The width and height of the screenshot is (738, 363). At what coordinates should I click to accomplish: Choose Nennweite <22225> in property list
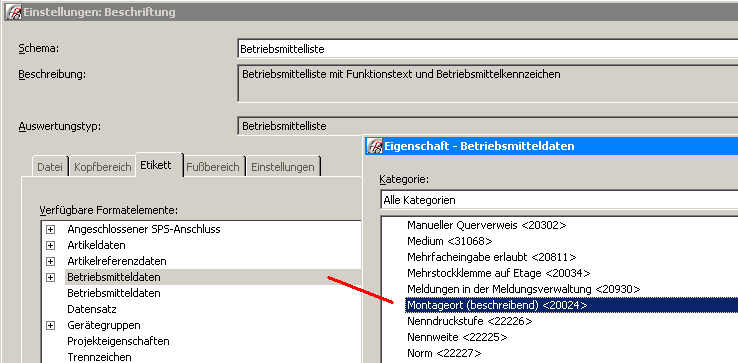(x=457, y=337)
